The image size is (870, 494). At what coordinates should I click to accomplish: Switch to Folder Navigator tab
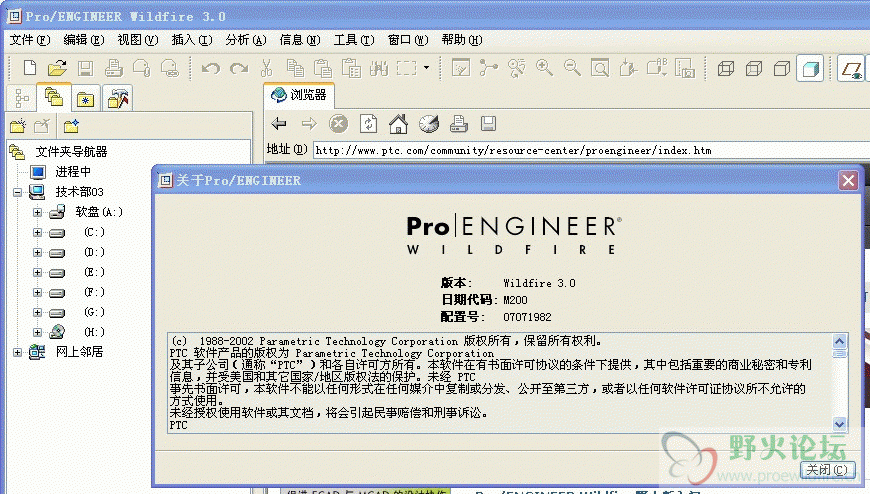click(x=54, y=98)
